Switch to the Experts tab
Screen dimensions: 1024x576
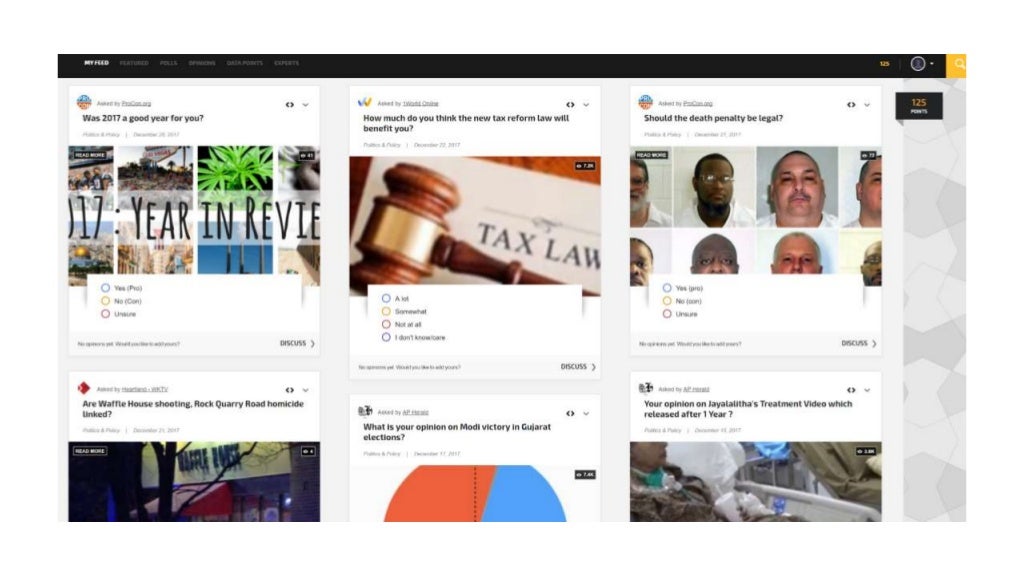tap(287, 63)
